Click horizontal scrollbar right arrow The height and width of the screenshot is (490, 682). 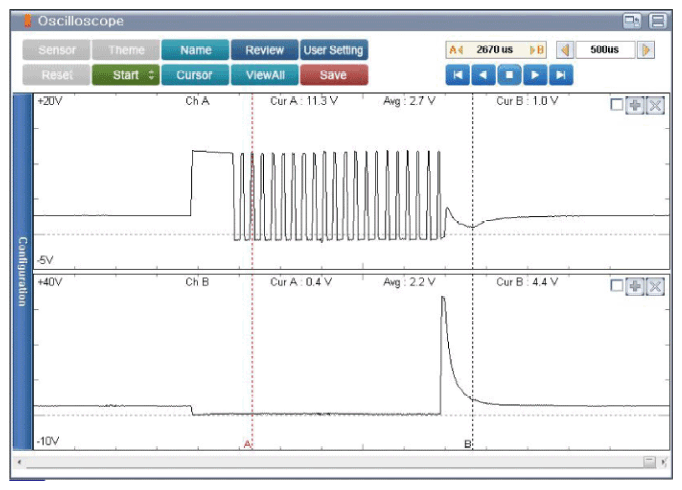tap(664, 462)
